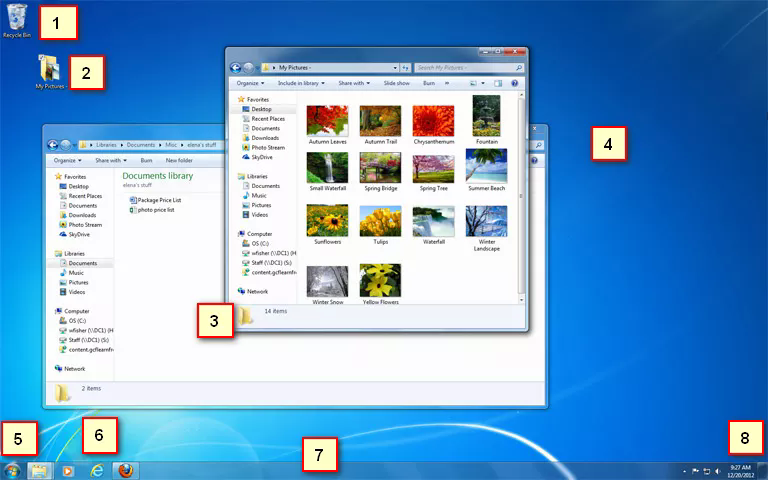Toggle the preview pane in My Pictures
The height and width of the screenshot is (480, 768).
pos(498,83)
